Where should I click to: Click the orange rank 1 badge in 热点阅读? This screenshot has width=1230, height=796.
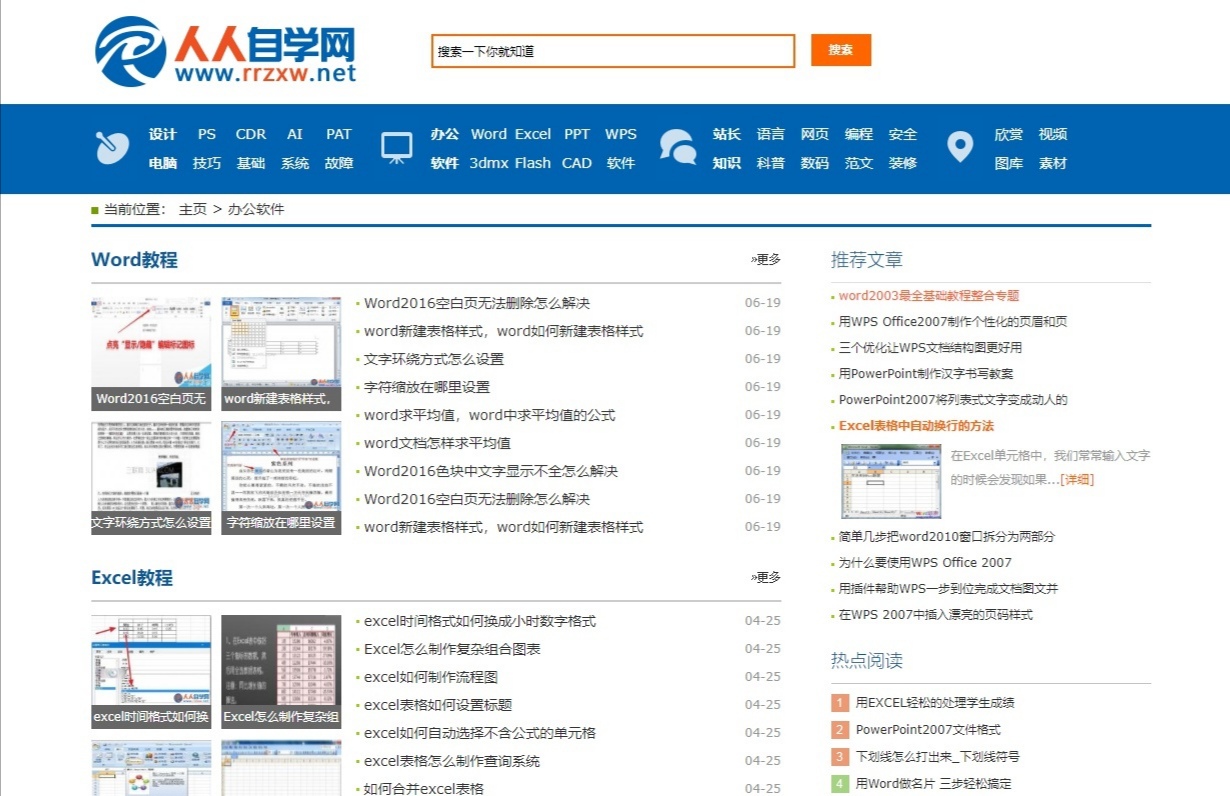point(840,702)
